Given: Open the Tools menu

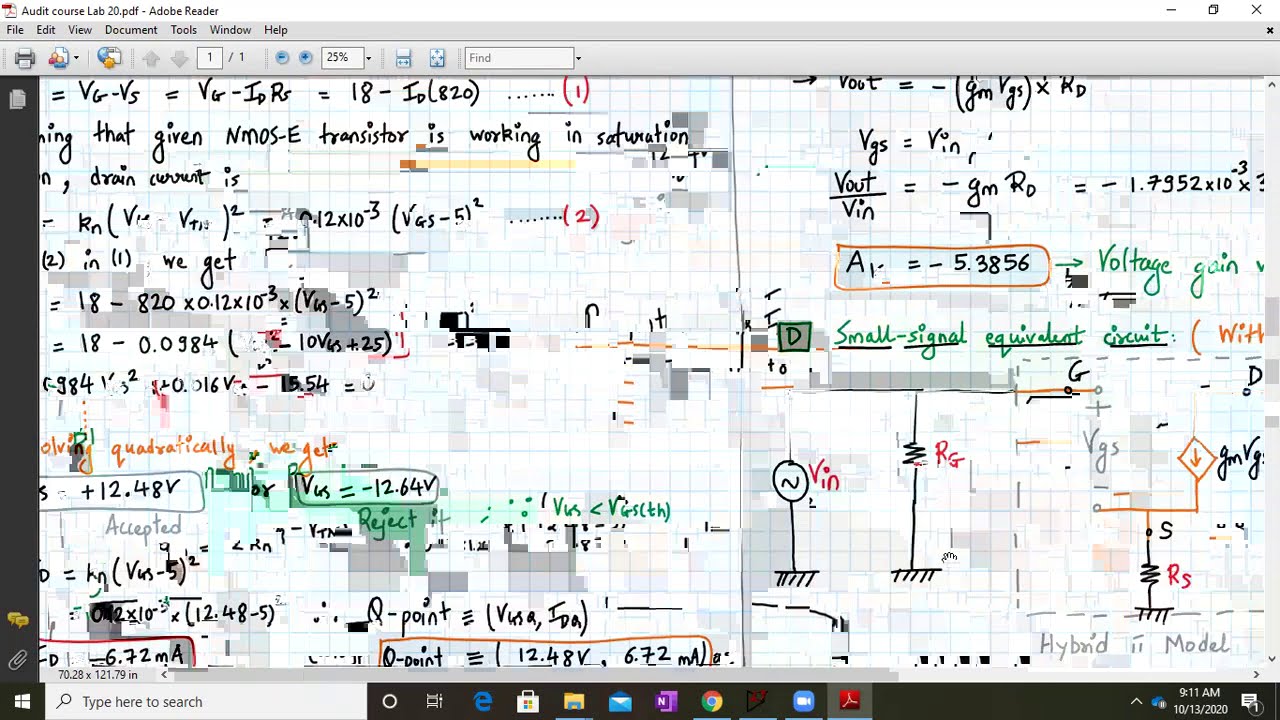Looking at the screenshot, I should [x=184, y=30].
